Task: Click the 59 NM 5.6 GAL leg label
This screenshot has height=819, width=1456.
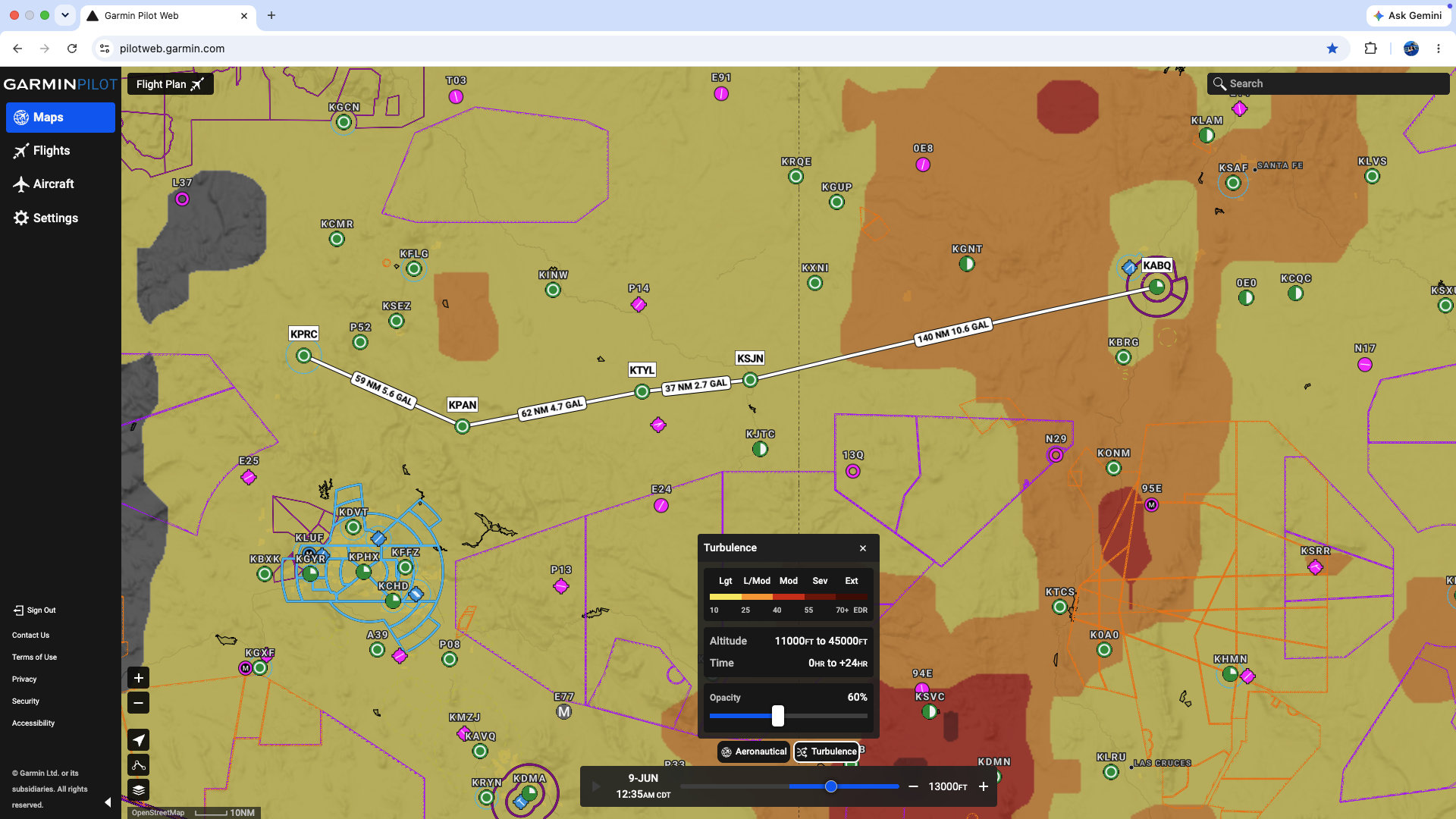Action: pos(384,391)
